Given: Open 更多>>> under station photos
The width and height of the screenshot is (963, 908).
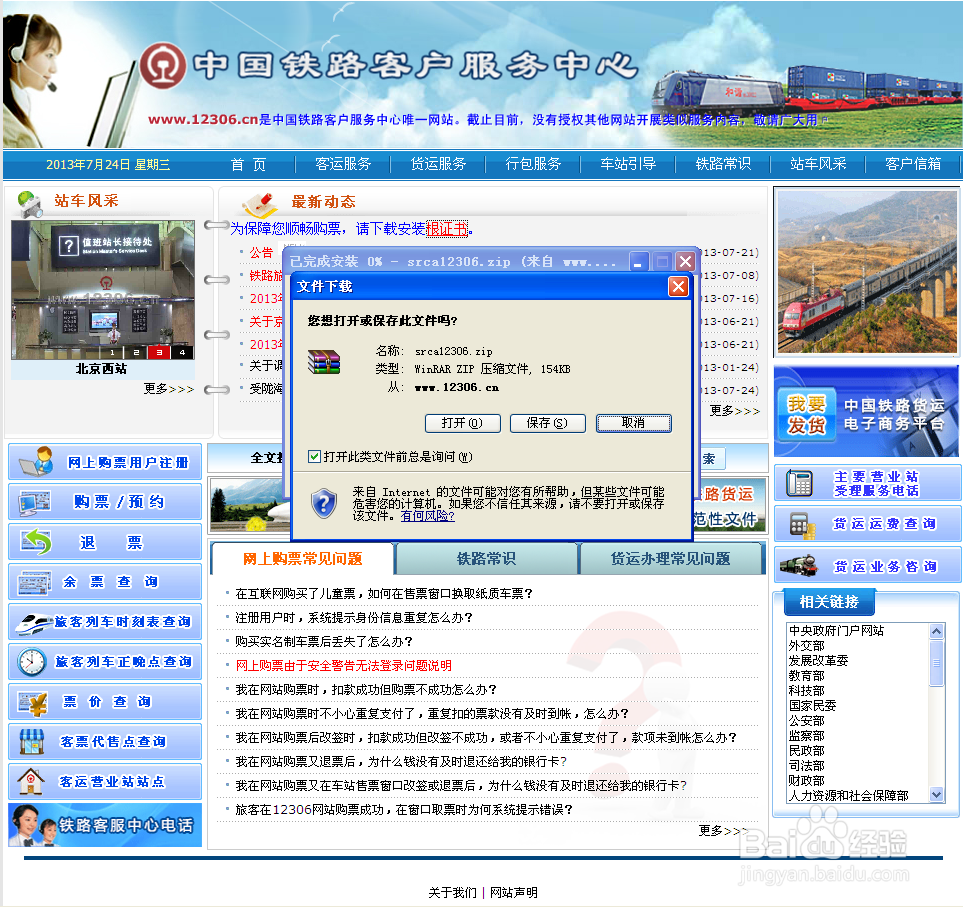Looking at the screenshot, I should [169, 389].
